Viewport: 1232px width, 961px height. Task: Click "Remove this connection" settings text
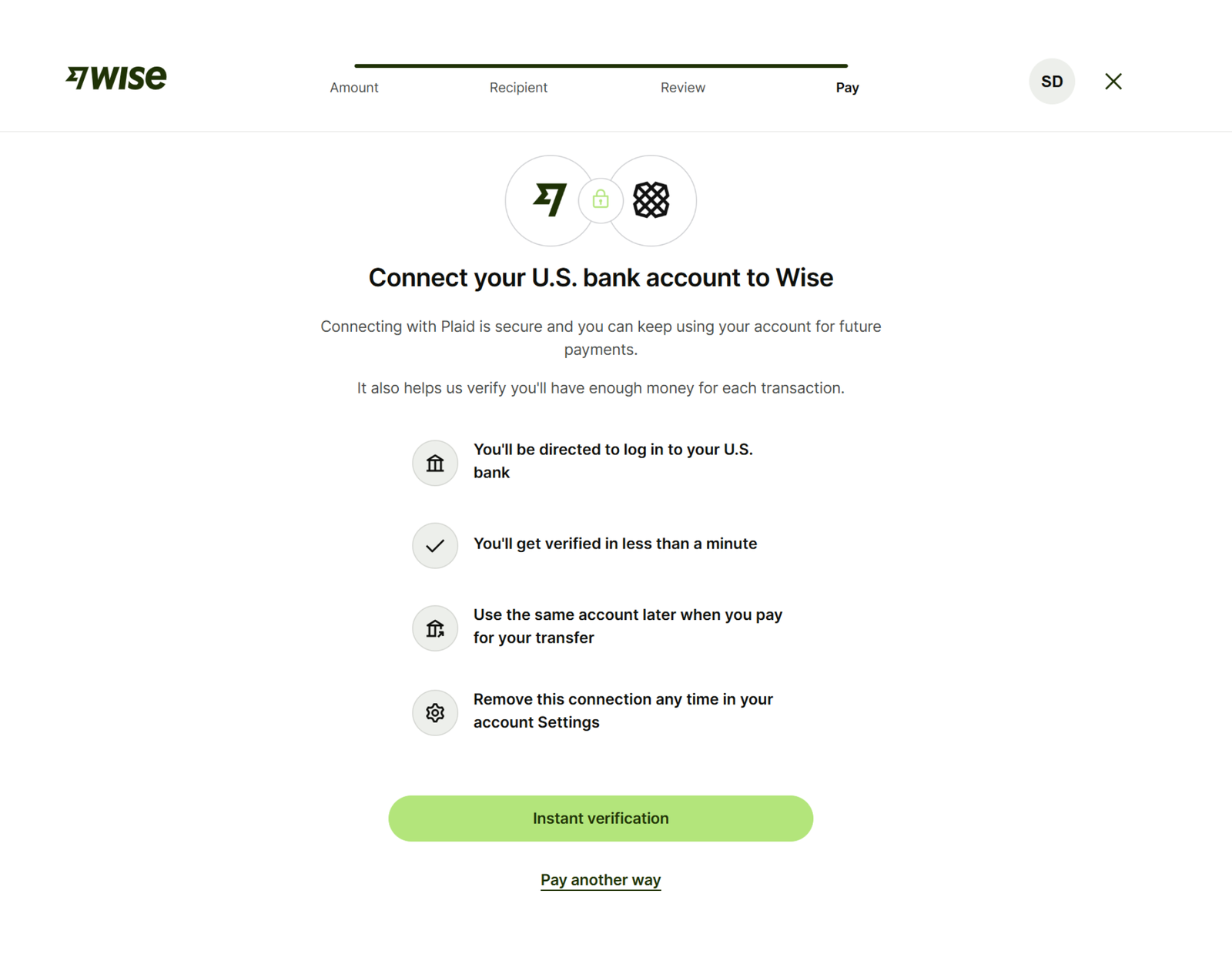[x=623, y=711]
